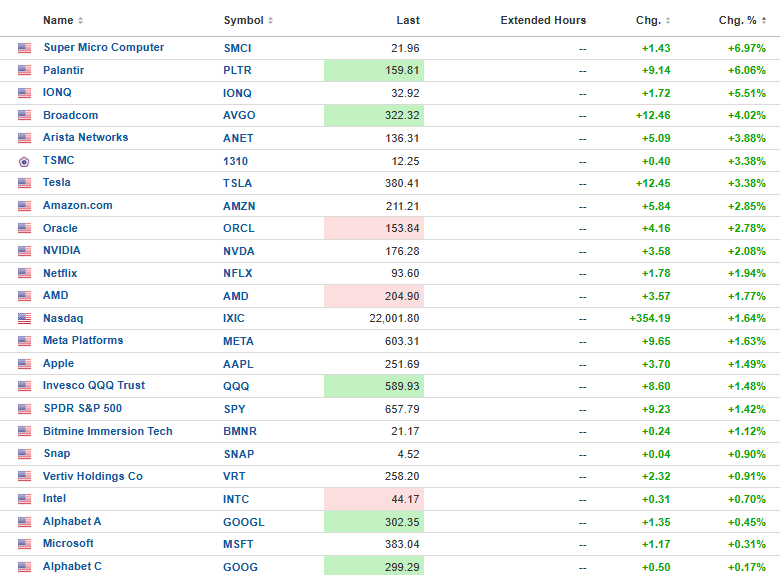780x575 pixels.
Task: Click the IXIC symbol cell
Action: (233, 318)
